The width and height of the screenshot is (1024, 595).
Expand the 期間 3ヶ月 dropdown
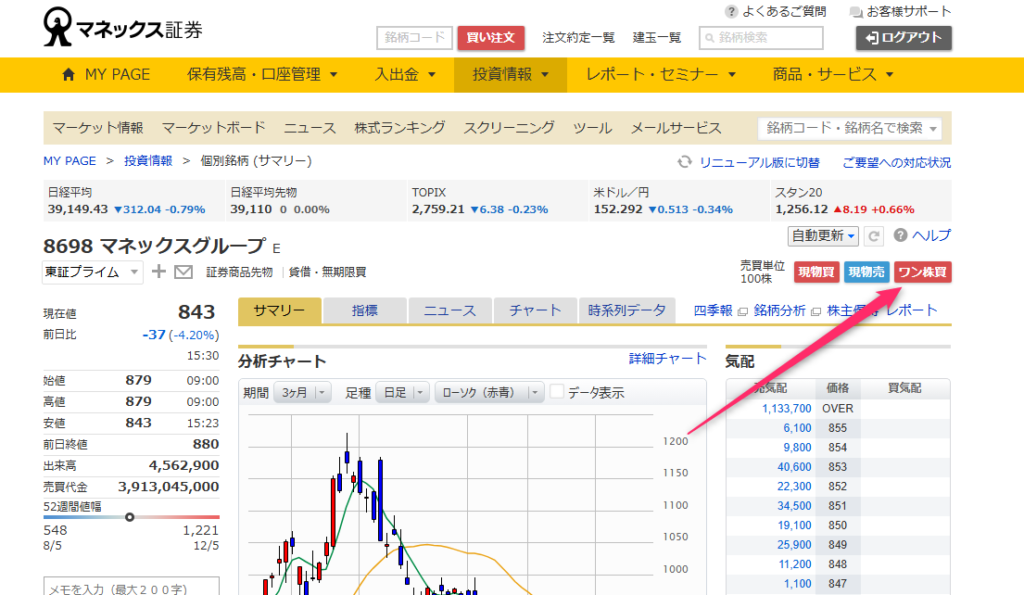(x=306, y=393)
